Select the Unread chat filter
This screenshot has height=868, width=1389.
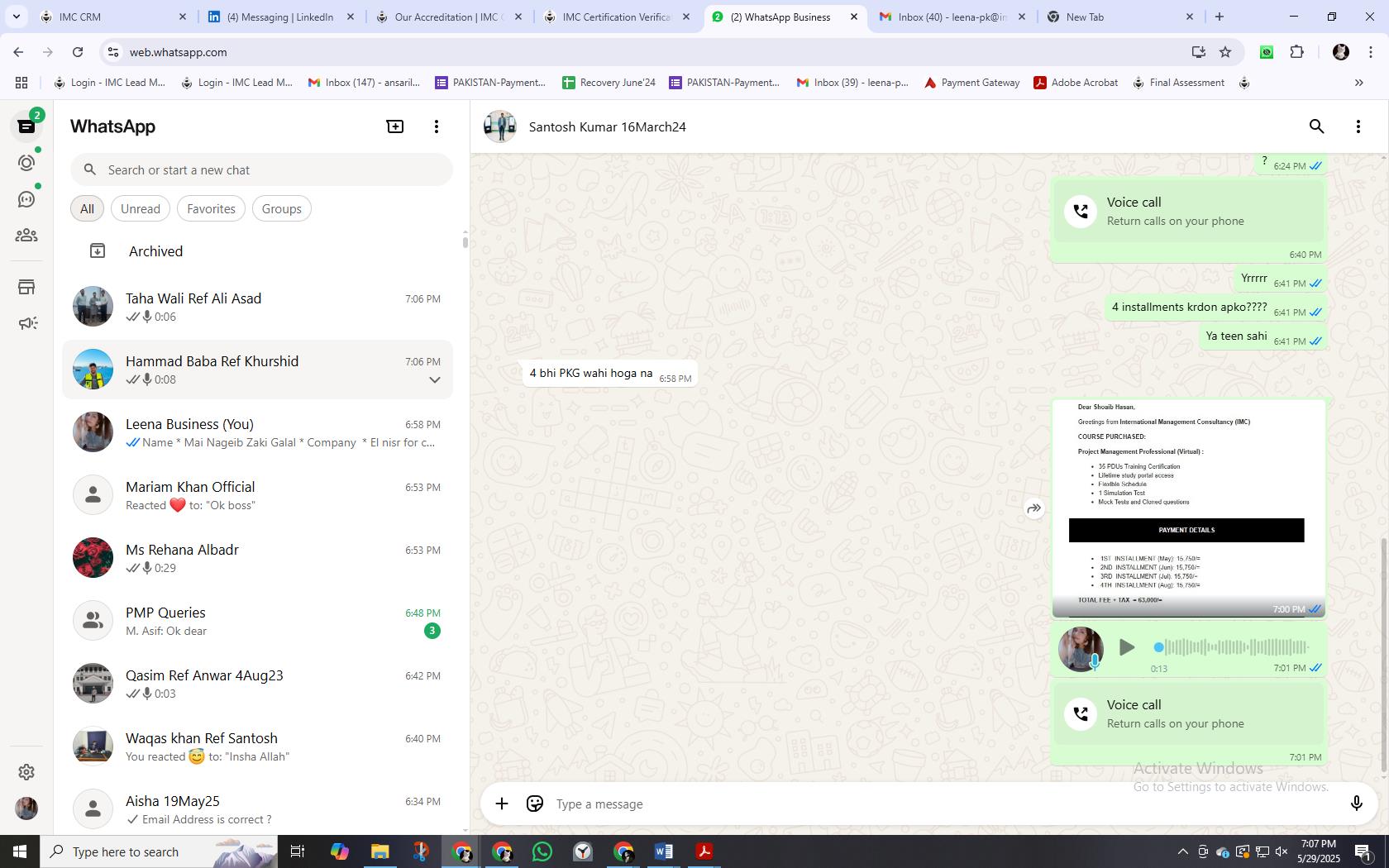pos(141,208)
